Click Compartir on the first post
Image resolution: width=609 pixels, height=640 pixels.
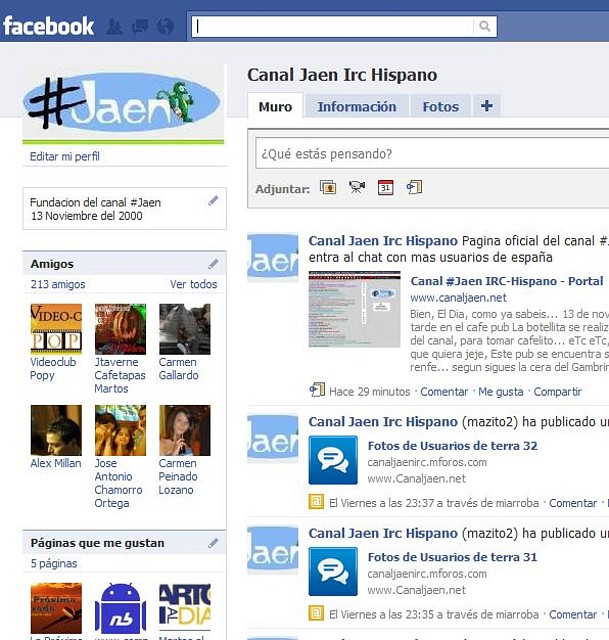(558, 392)
